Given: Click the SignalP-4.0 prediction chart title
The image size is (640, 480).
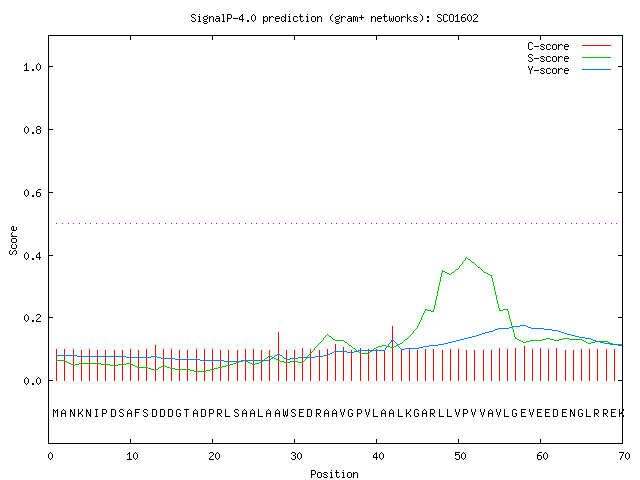Looking at the screenshot, I should coord(334,18).
